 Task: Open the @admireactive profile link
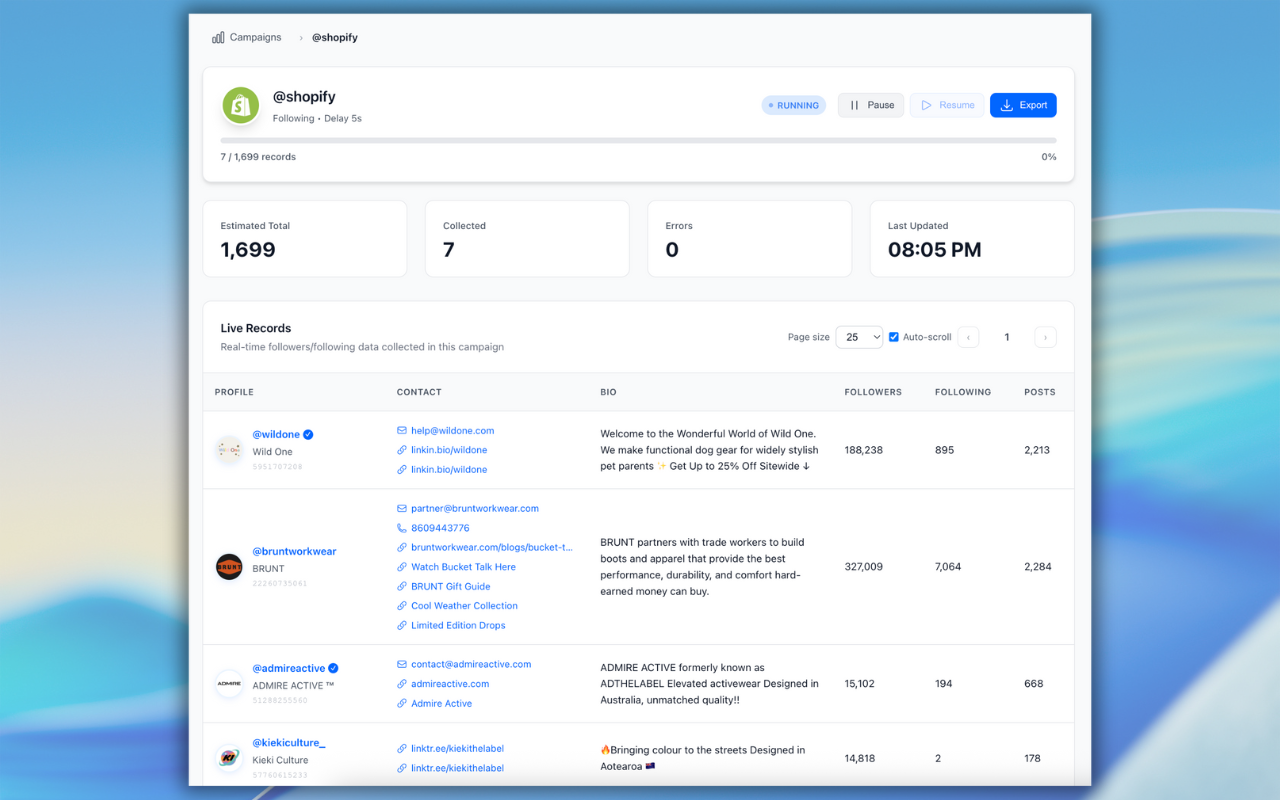tap(289, 668)
